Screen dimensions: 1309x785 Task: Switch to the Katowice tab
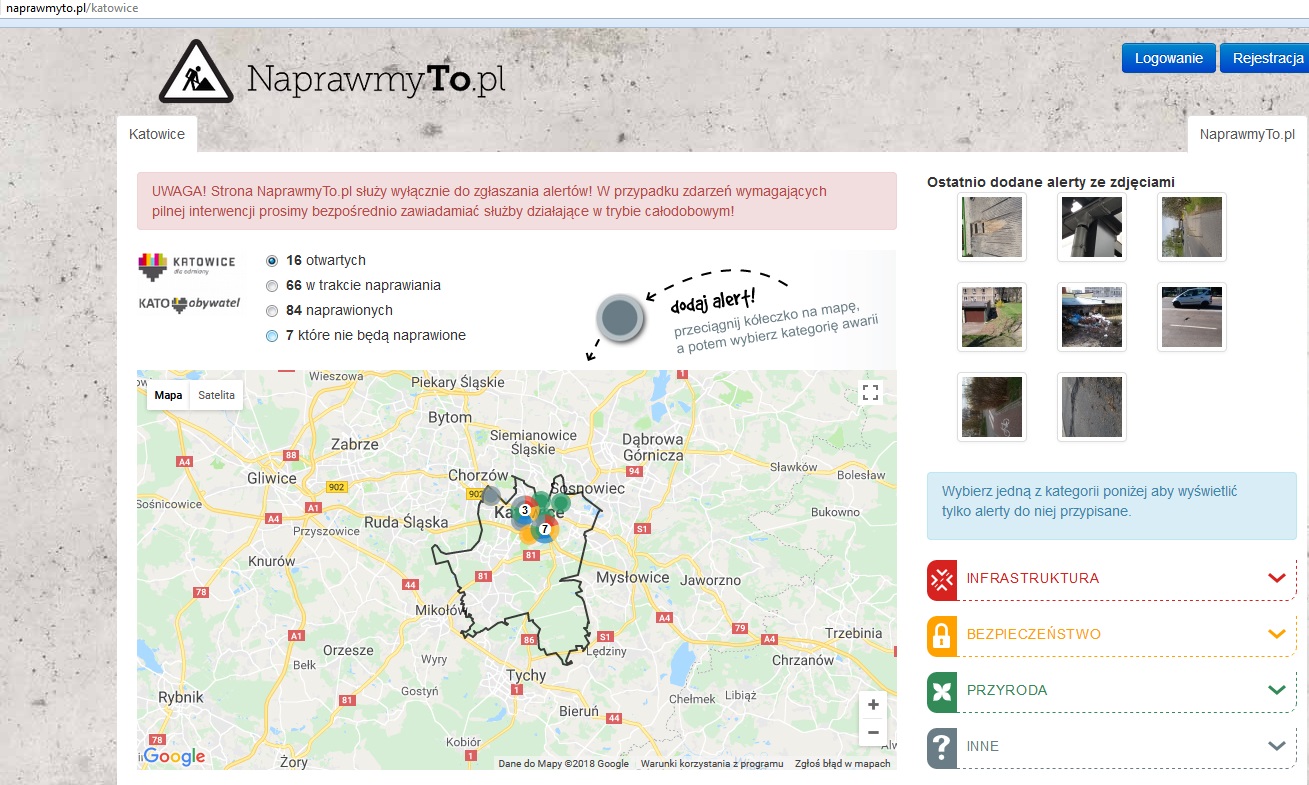coord(157,134)
